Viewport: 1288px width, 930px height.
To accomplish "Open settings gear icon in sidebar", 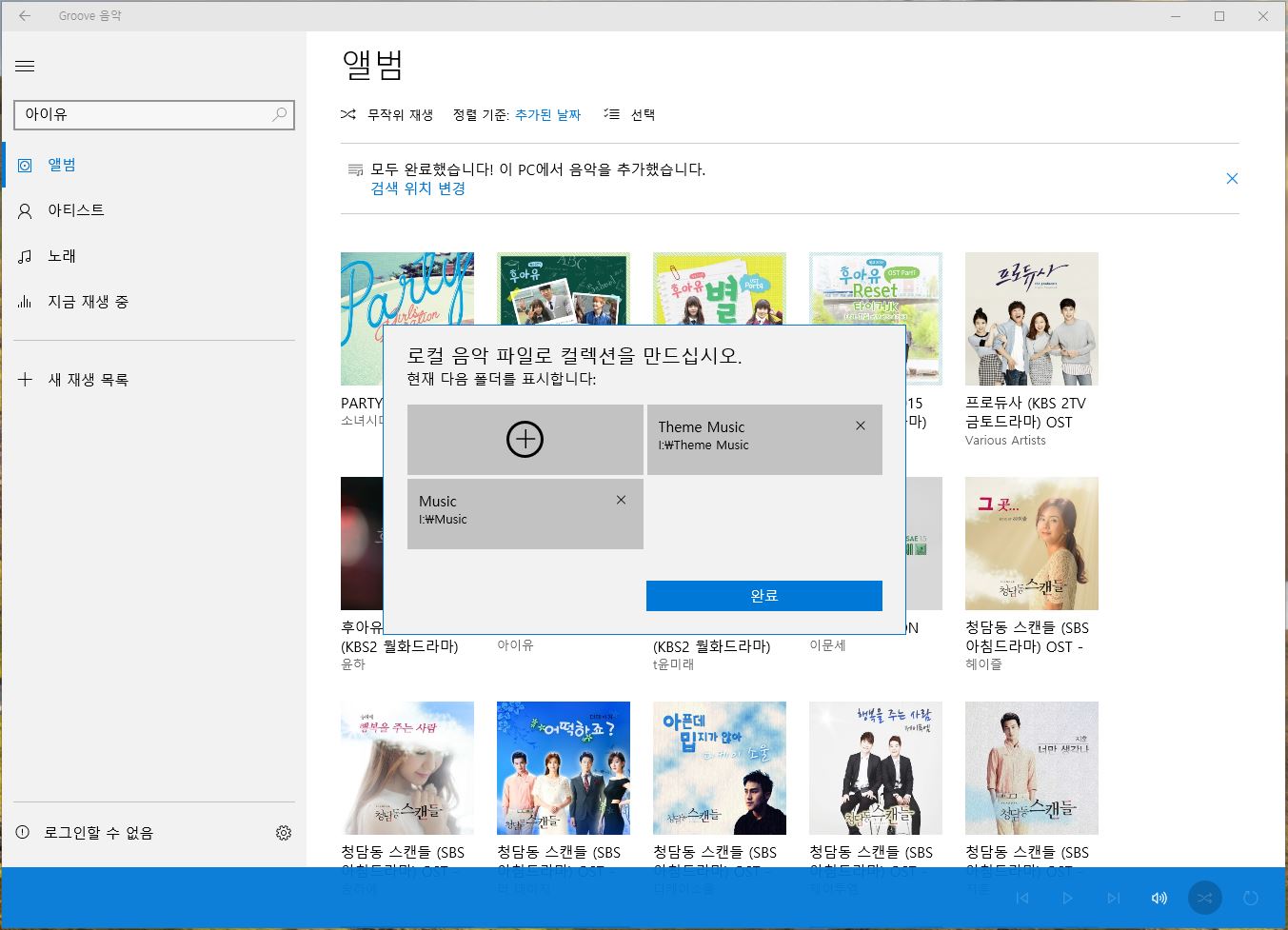I will click(284, 833).
